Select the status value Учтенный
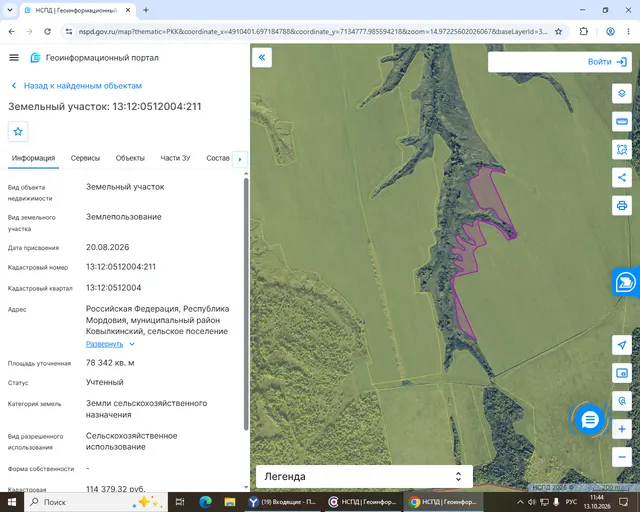 pos(104,382)
